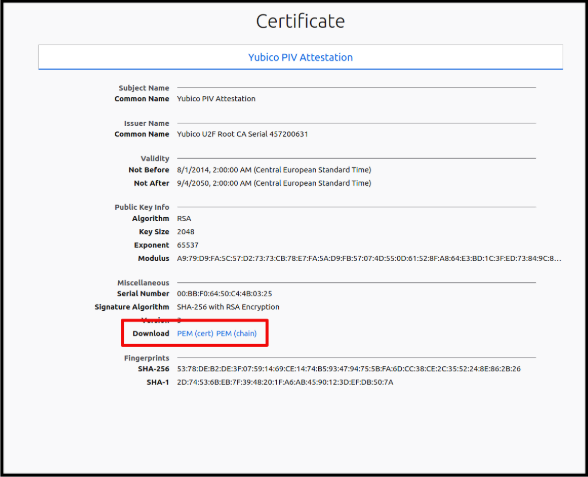The height and width of the screenshot is (477, 588).
Task: Click the SHA-1 fingerprint label
Action: click(x=158, y=382)
